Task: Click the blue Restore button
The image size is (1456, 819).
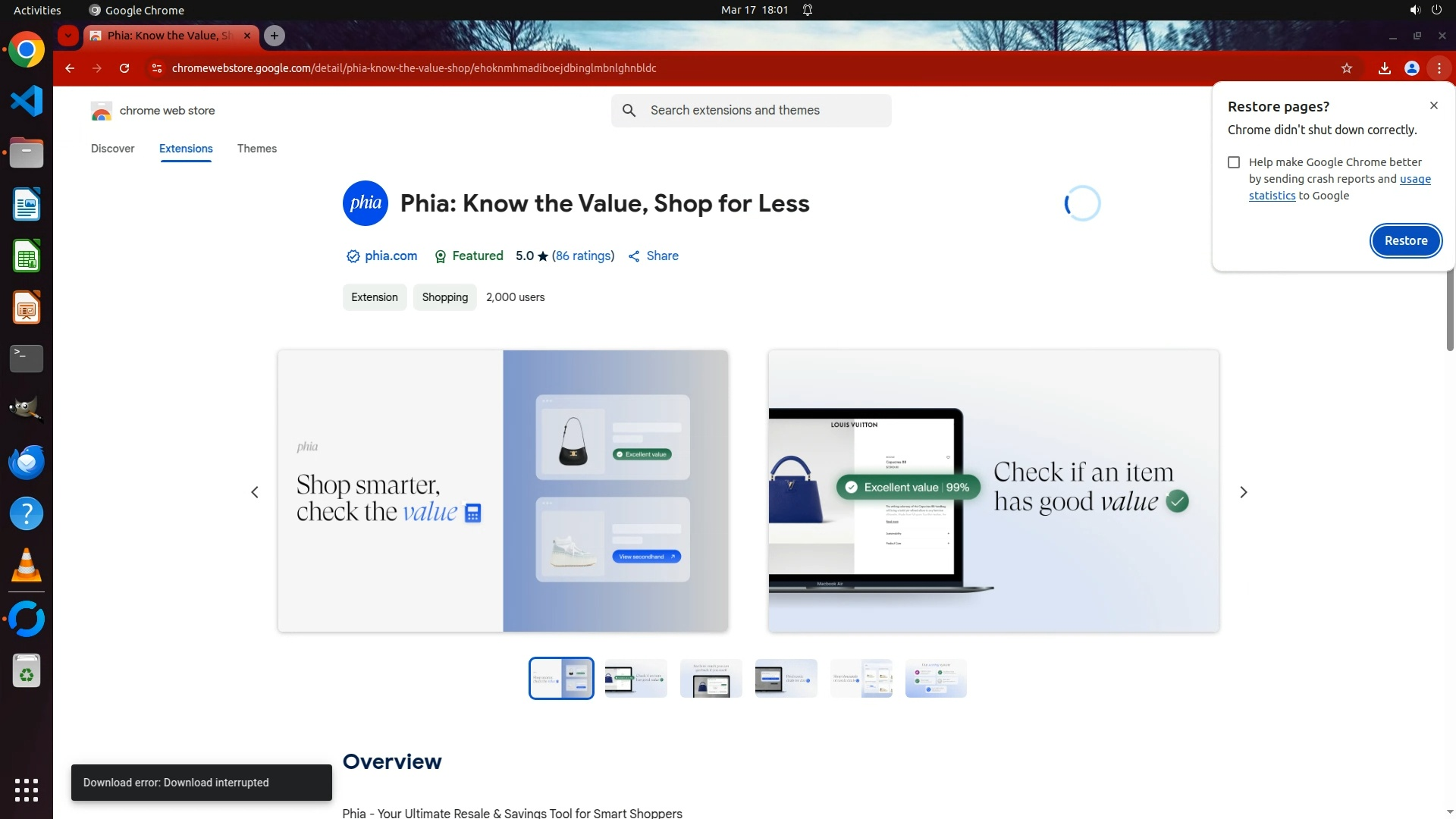Action: (1405, 241)
